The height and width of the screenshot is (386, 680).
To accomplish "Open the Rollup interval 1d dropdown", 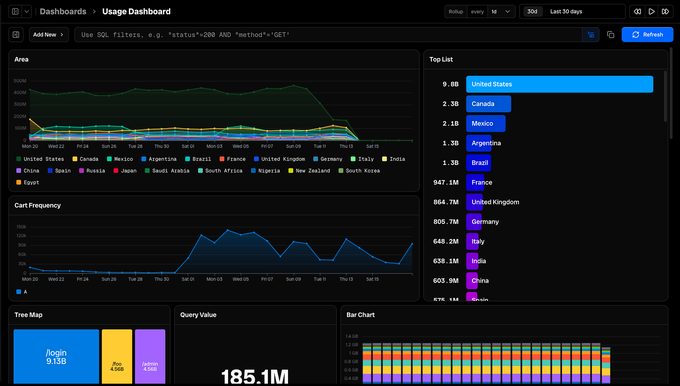I will [501, 12].
